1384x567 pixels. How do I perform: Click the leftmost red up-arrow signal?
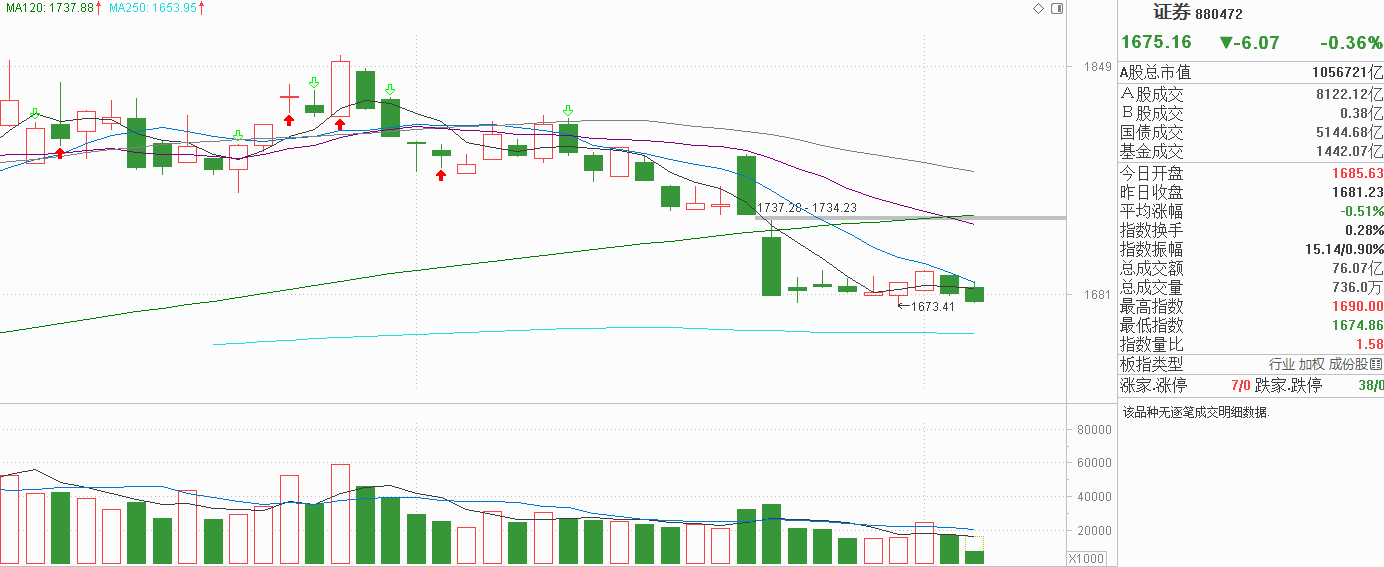(x=60, y=152)
